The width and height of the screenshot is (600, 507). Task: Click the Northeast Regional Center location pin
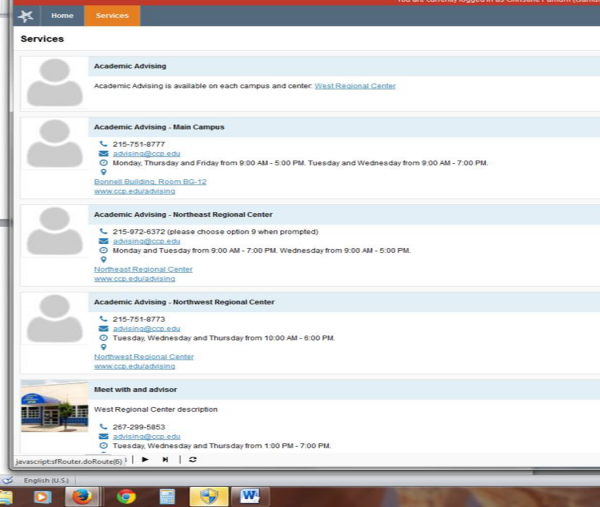103,260
